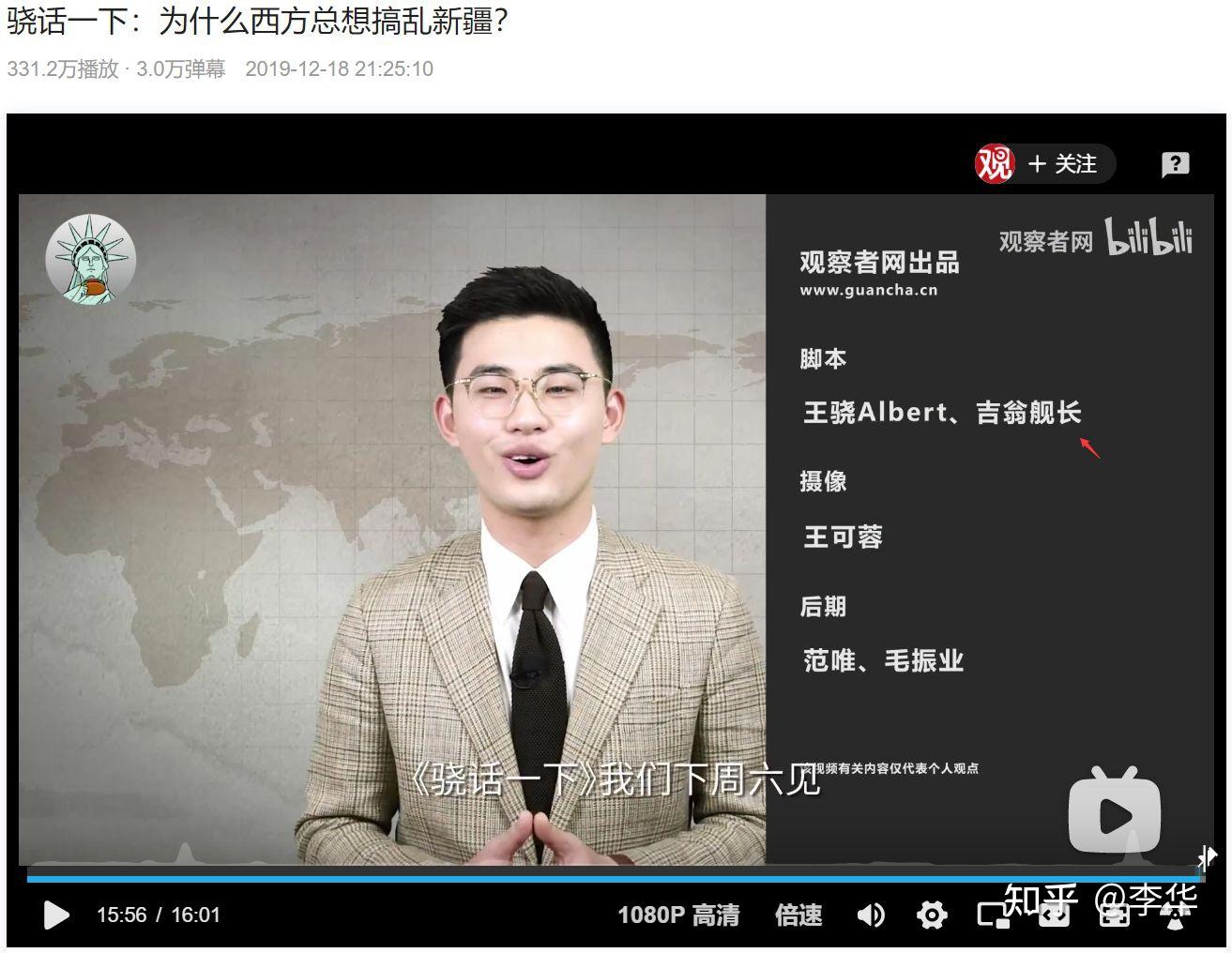Open the question-mark feedback icon
This screenshot has height=953, width=1232.
pyautogui.click(x=1175, y=165)
